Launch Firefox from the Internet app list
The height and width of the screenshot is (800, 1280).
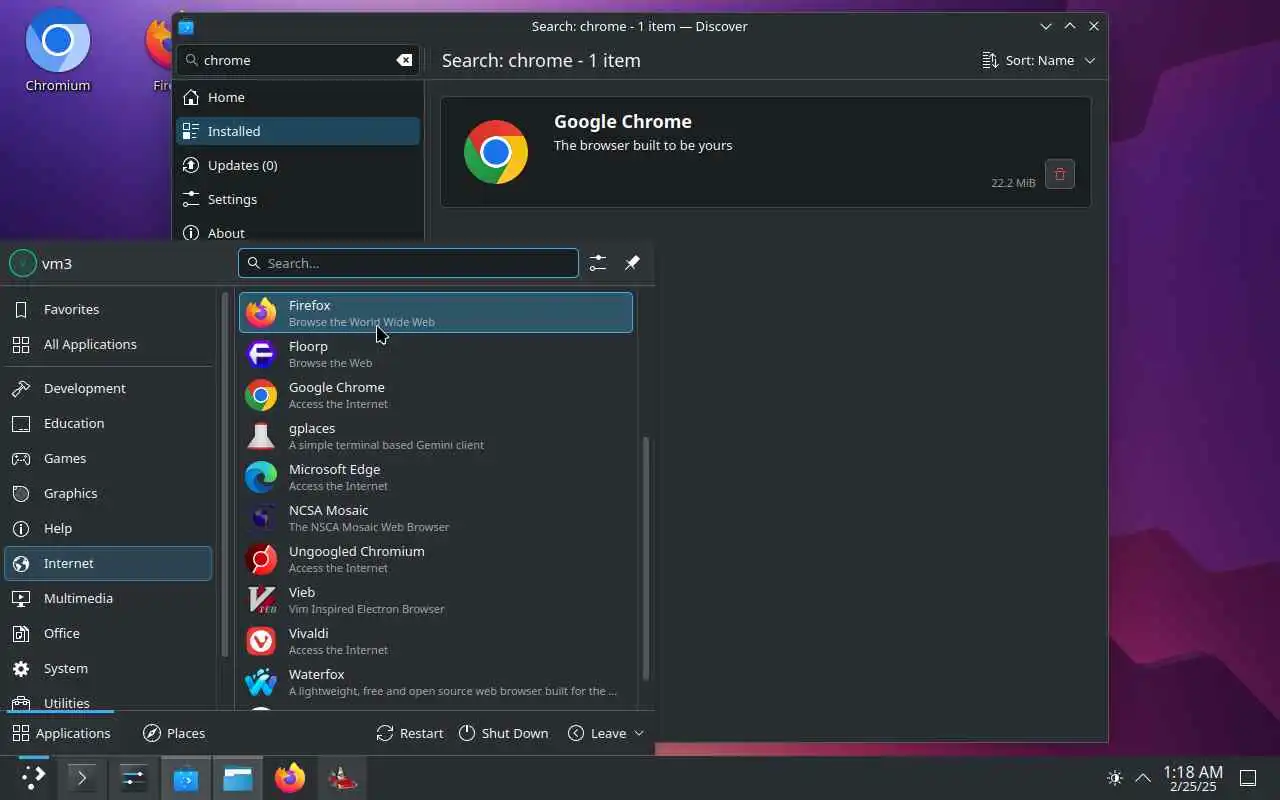point(435,312)
